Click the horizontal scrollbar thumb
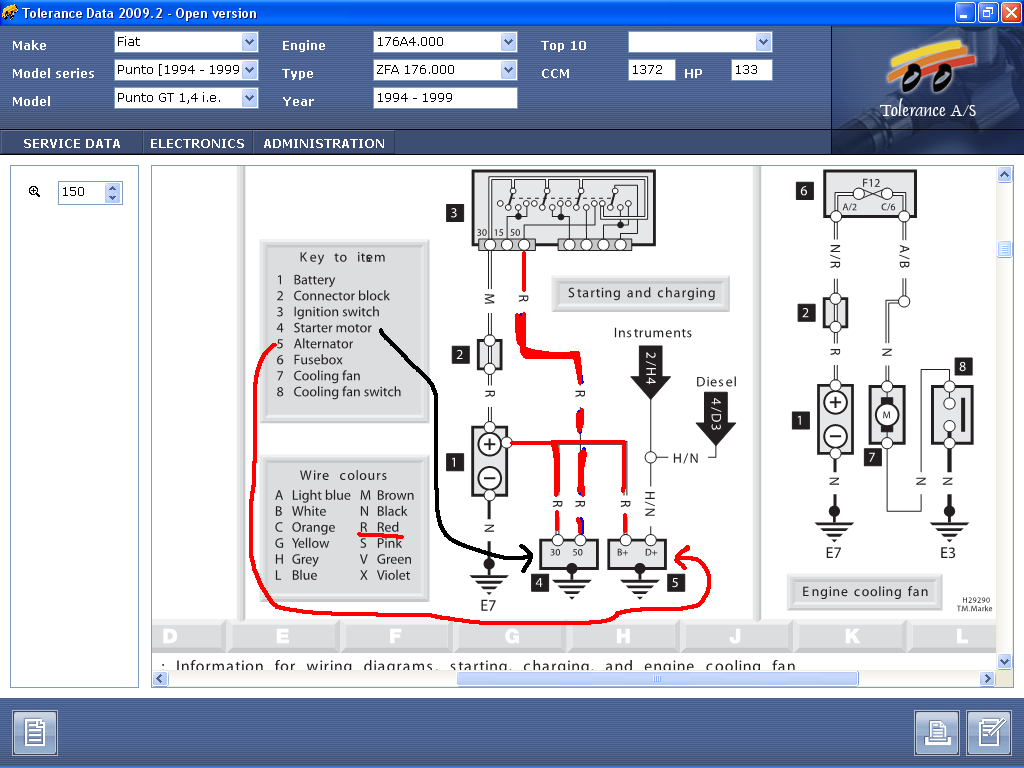This screenshot has width=1024, height=768. (657, 679)
